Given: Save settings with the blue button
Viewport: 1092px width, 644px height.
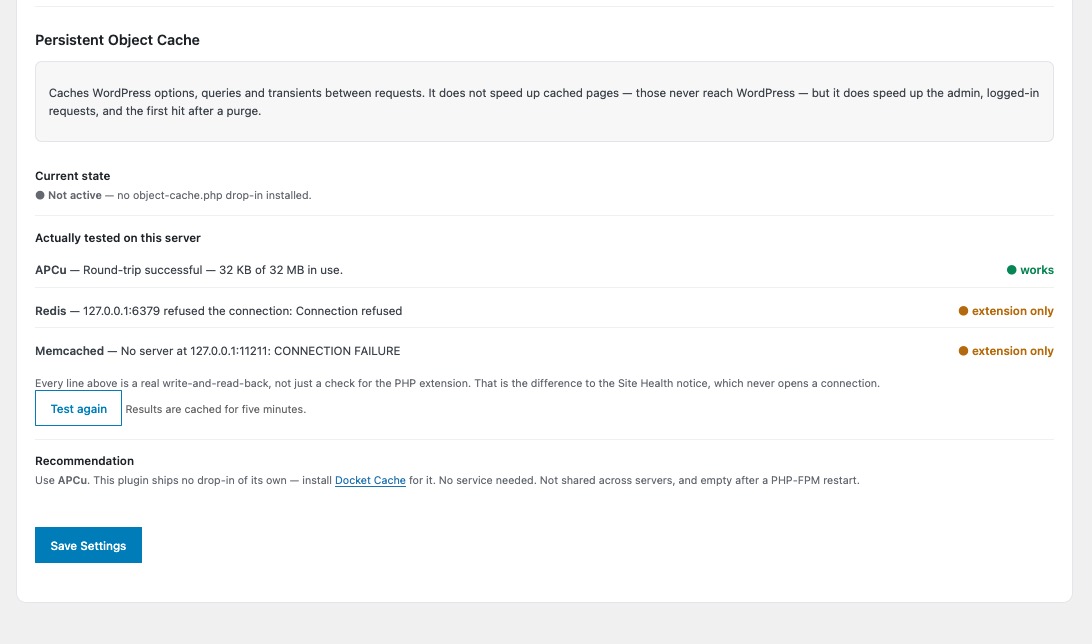Looking at the screenshot, I should point(88,545).
